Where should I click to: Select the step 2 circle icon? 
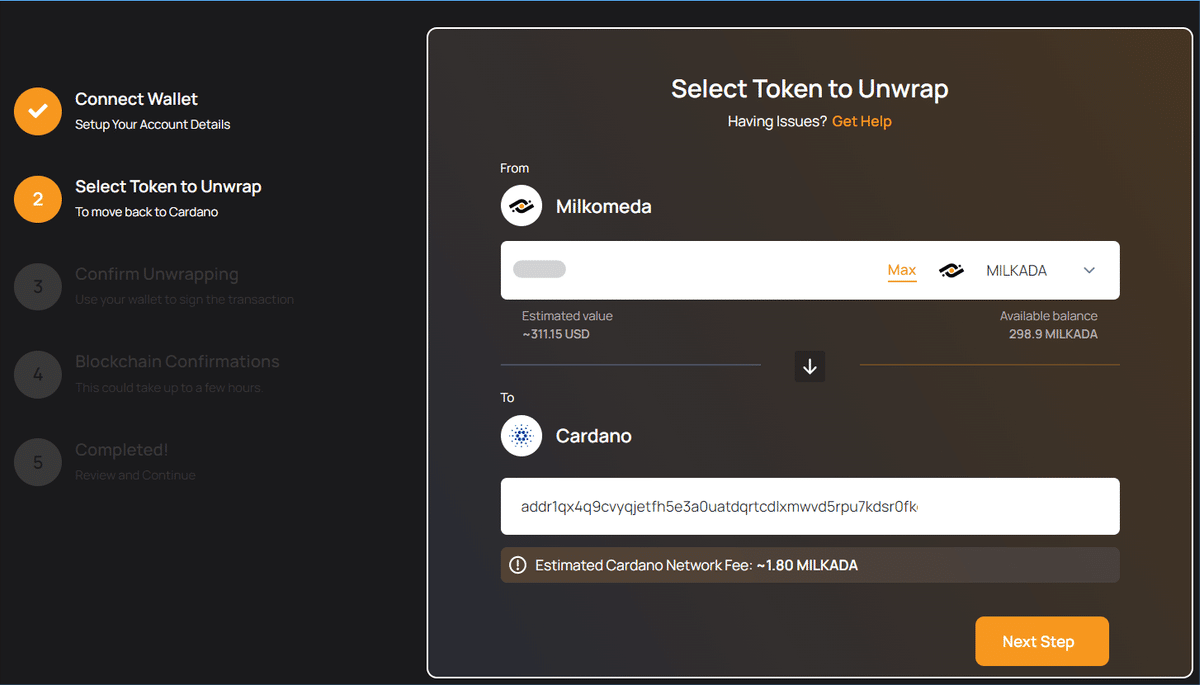tap(38, 199)
